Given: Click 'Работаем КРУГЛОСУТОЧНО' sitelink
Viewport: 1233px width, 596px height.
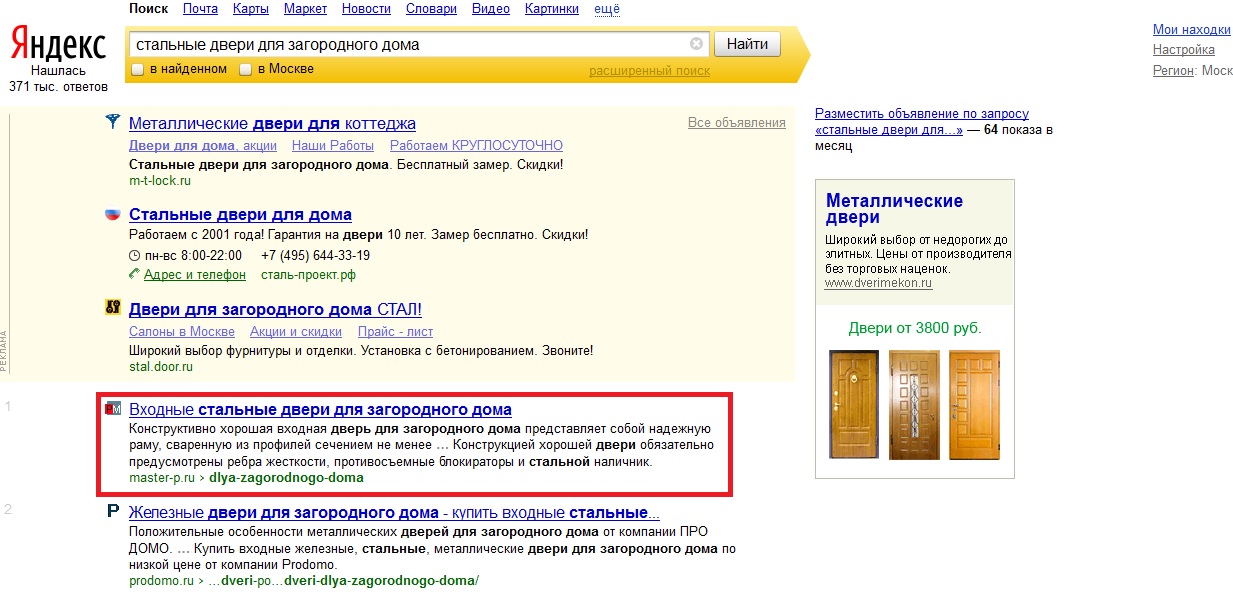Looking at the screenshot, I should coord(476,146).
